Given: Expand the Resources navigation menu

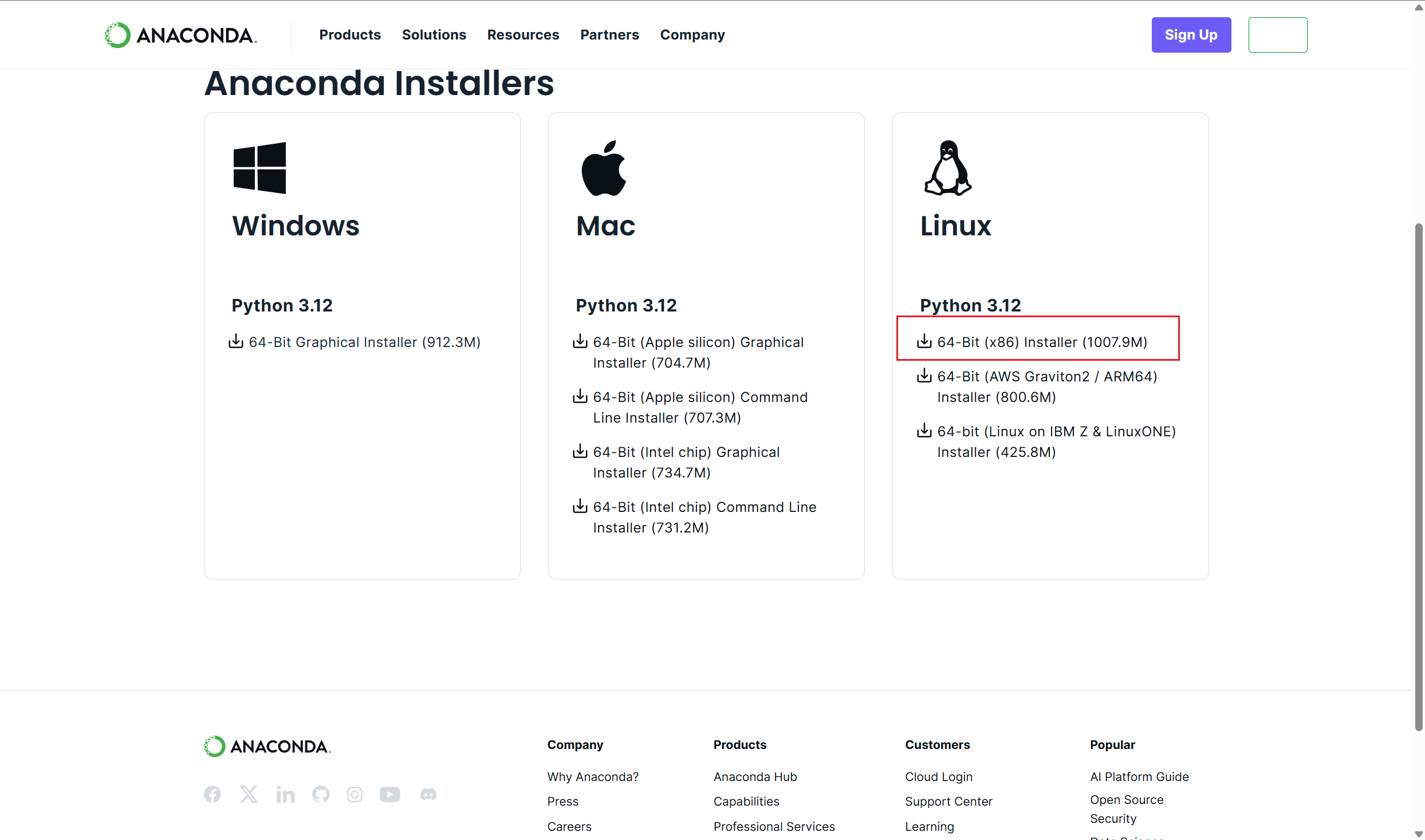Looking at the screenshot, I should tap(523, 35).
